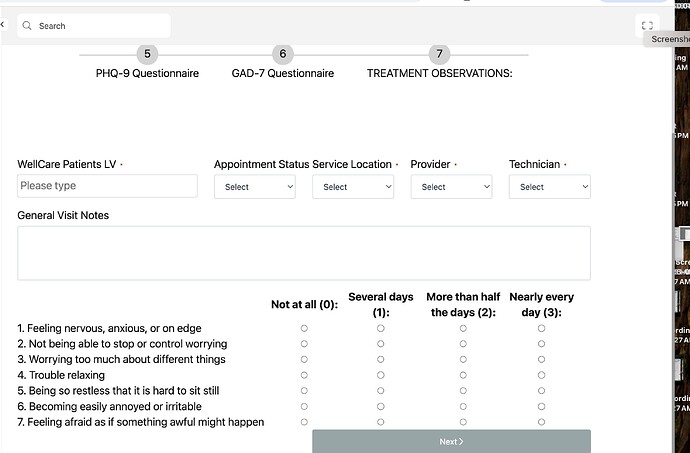The height and width of the screenshot is (453, 690).
Task: Go to step 6 circle
Action: (x=283, y=54)
